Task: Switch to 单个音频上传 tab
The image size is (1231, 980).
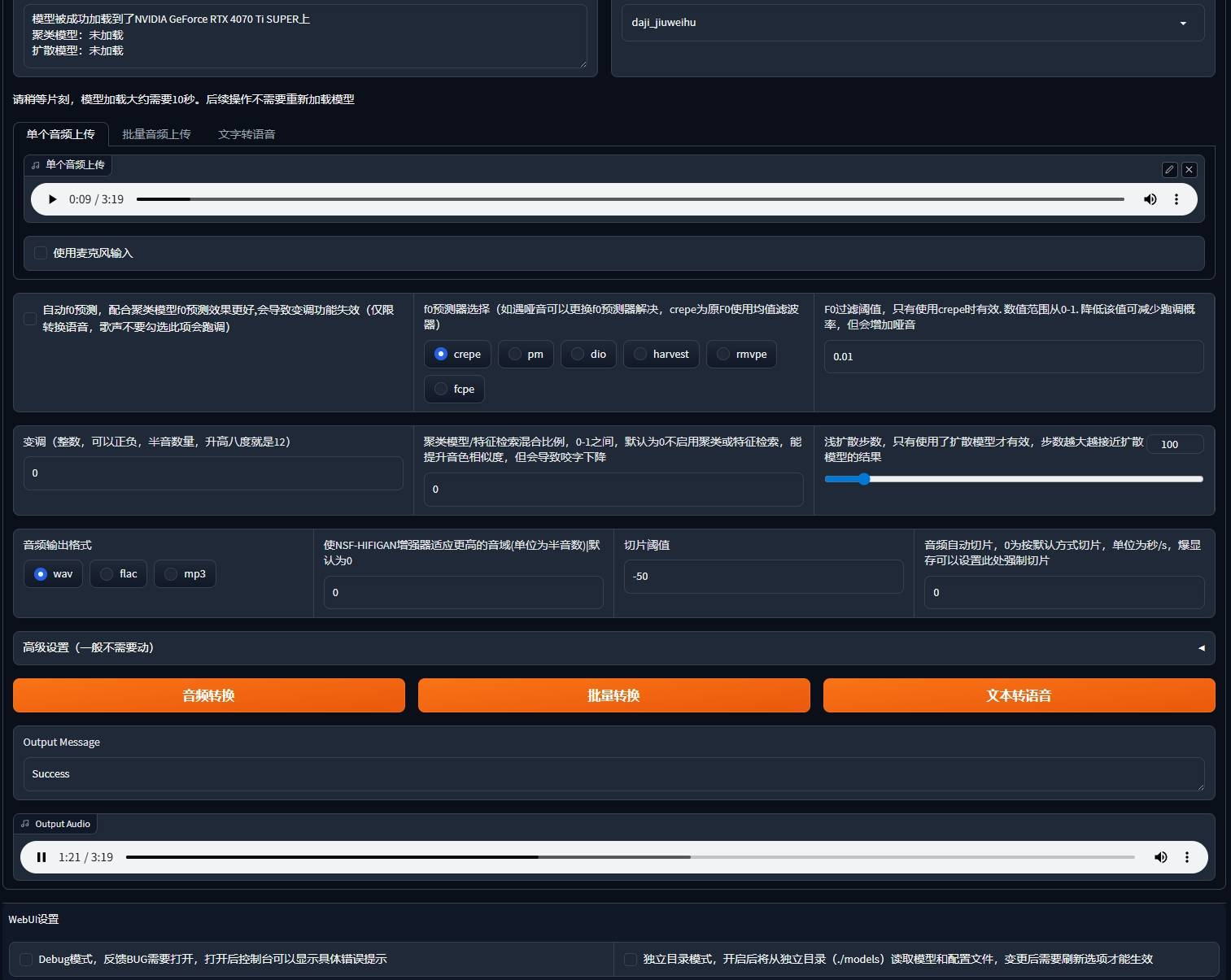Action: coord(61,134)
